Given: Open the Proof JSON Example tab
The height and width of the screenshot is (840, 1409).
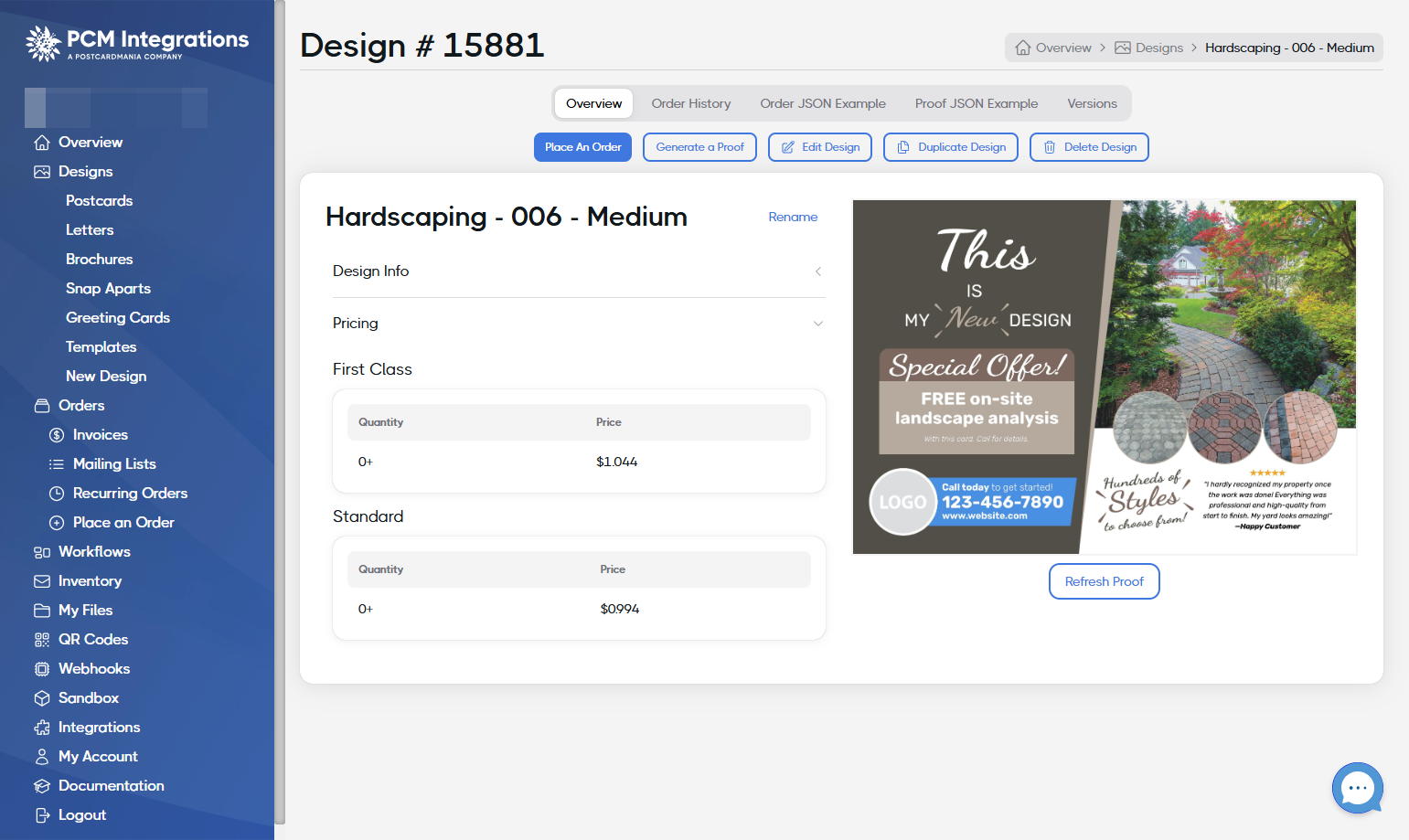Looking at the screenshot, I should tap(977, 103).
